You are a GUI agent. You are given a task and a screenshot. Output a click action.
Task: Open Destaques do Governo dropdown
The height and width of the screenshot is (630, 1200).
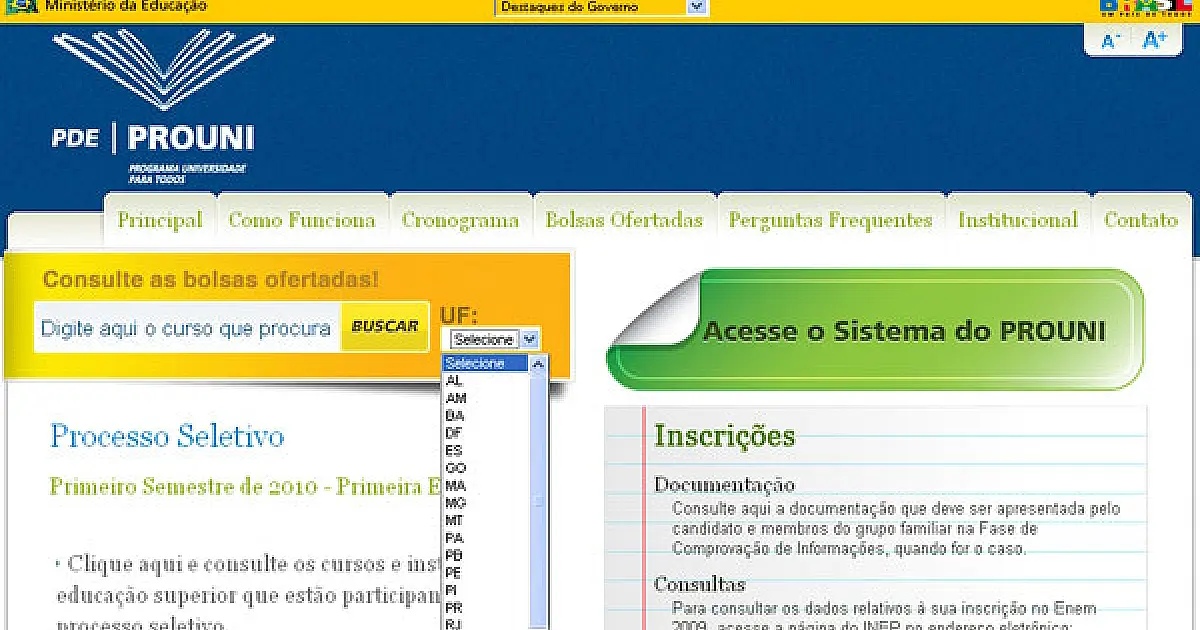point(601,7)
